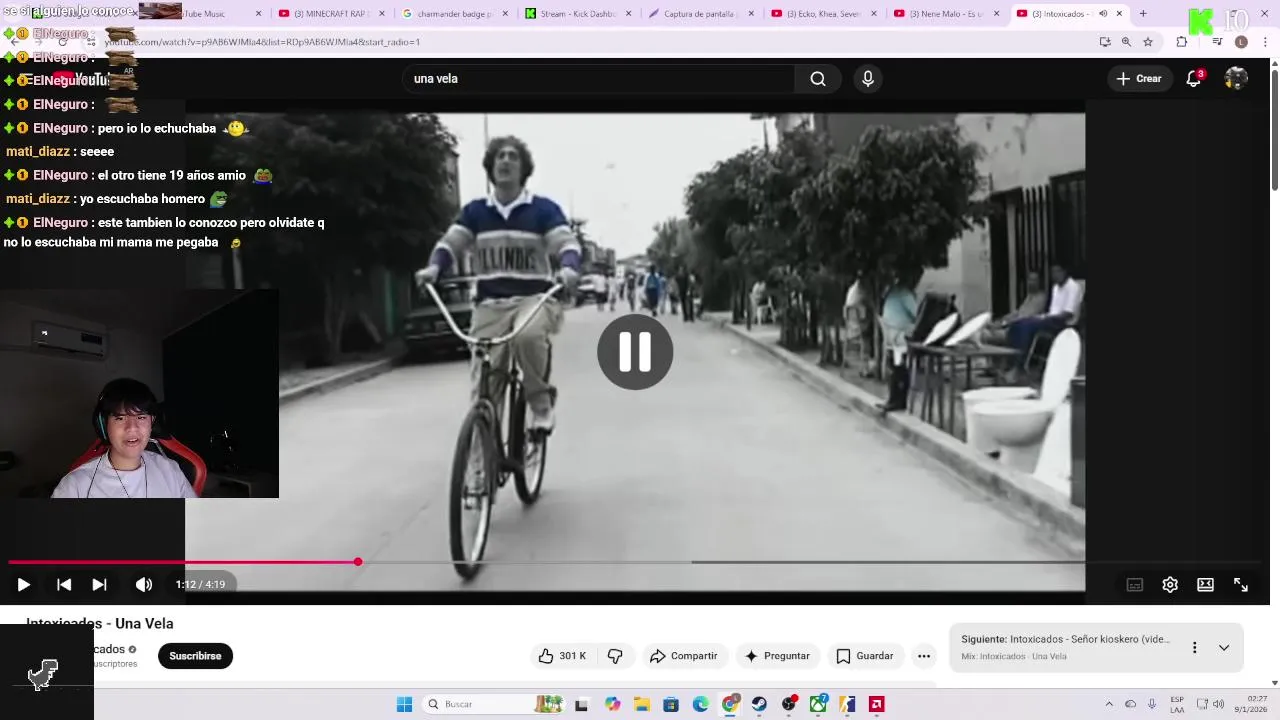Bookmark this page with the star icon

tap(1148, 42)
